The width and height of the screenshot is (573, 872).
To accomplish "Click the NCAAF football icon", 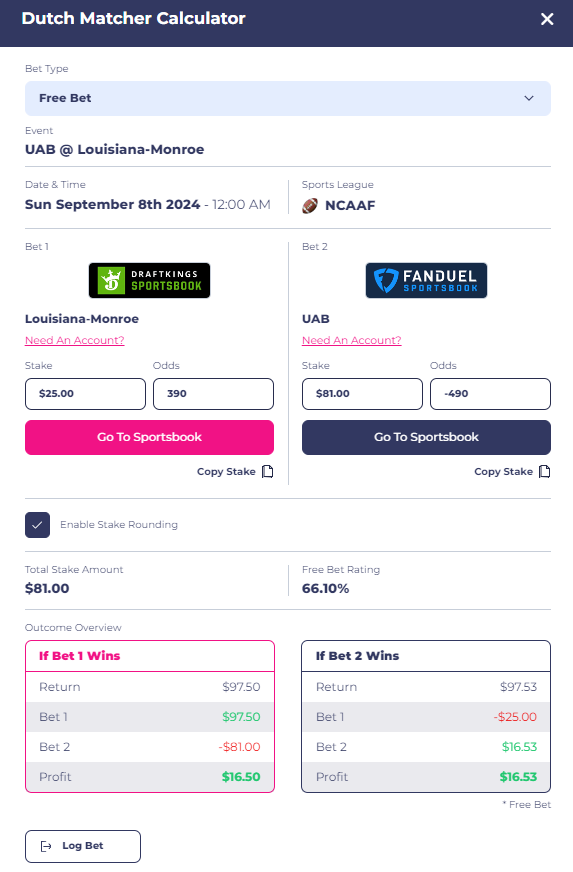I will 310,206.
